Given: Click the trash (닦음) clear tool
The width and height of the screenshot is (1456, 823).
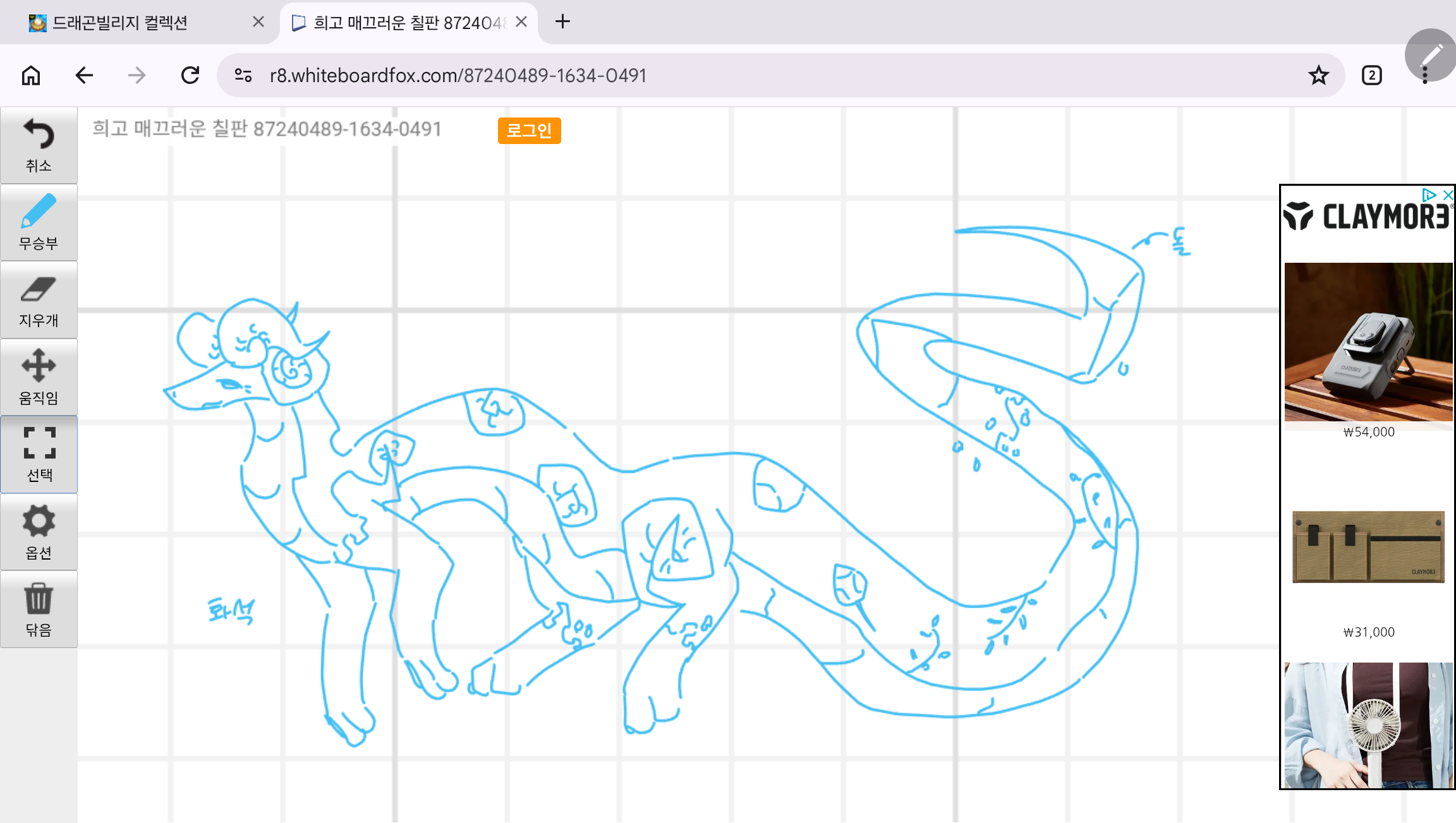Looking at the screenshot, I should (x=39, y=610).
